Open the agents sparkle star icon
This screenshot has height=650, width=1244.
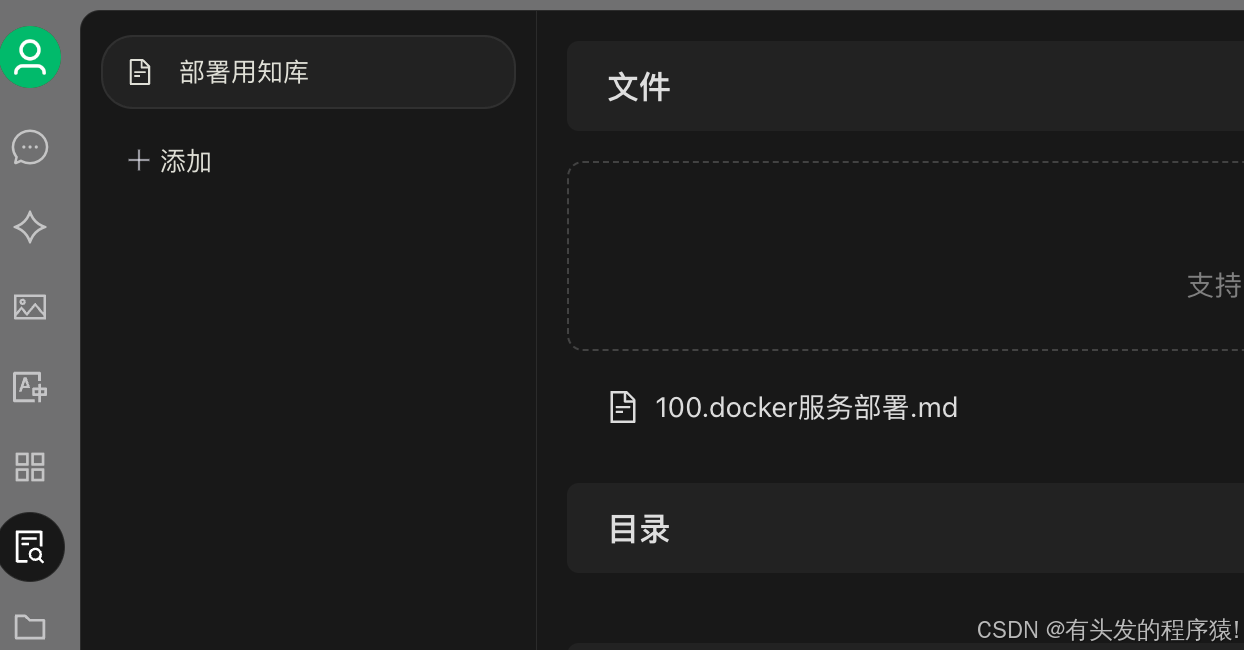click(30, 227)
